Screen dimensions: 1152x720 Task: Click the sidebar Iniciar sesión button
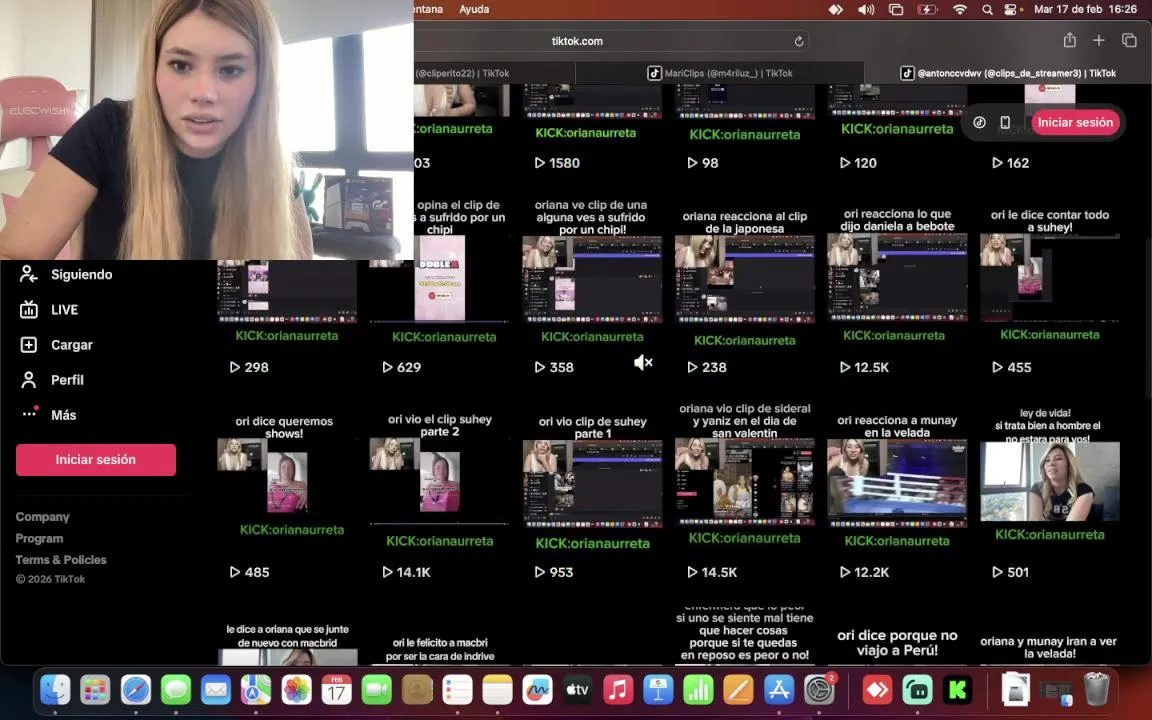click(x=96, y=459)
